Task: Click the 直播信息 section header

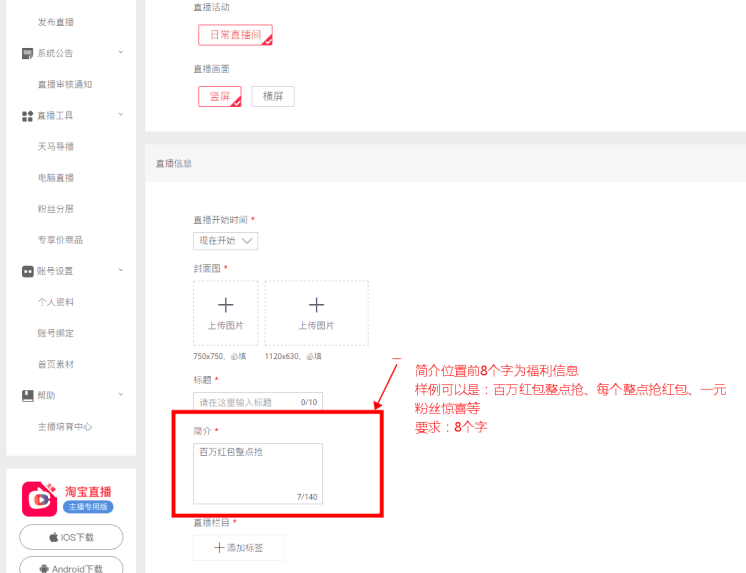Action: [174, 164]
